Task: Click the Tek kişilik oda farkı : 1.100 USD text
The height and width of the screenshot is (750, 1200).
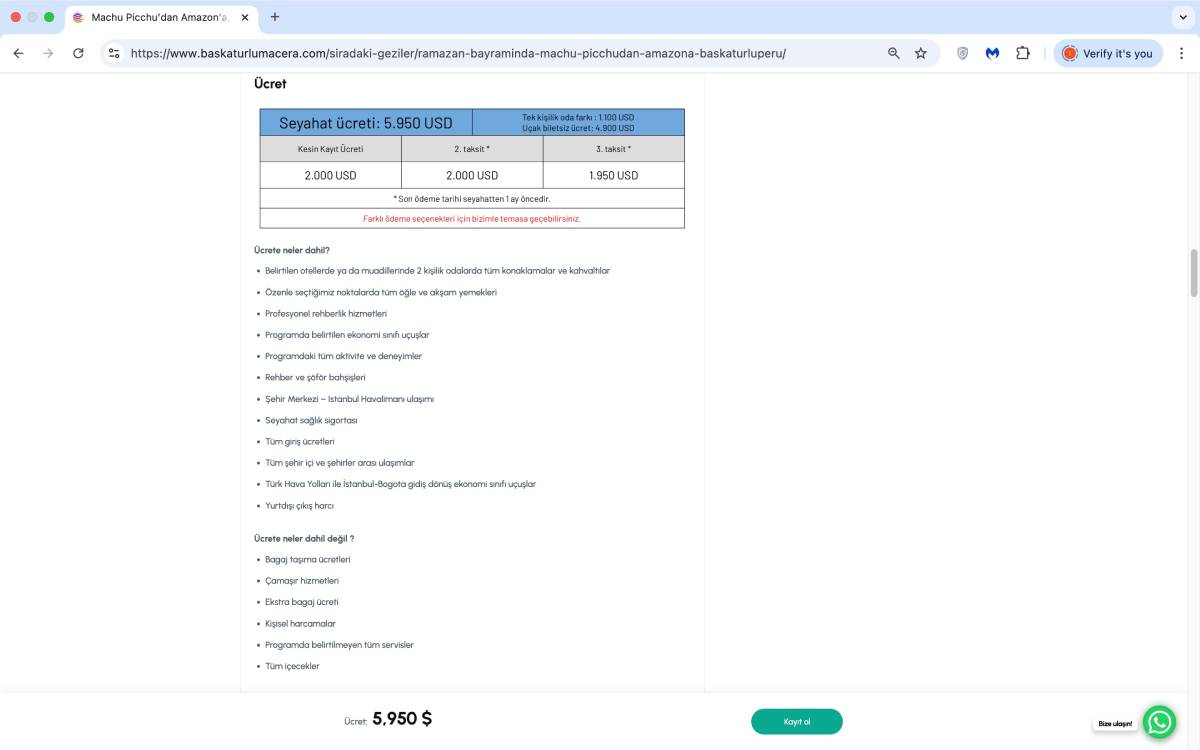Action: pos(578,117)
